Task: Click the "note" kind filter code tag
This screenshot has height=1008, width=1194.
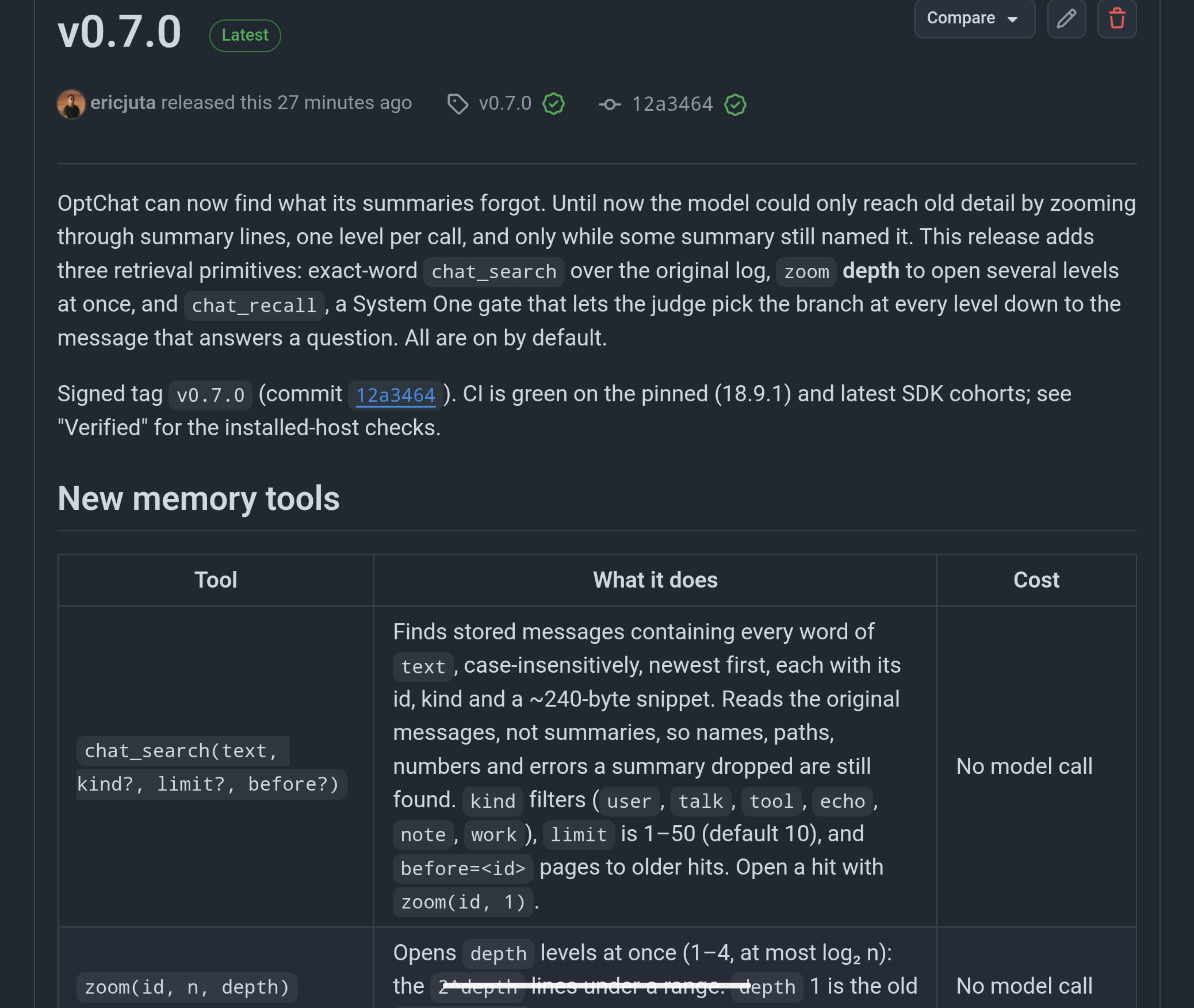Action: point(423,835)
